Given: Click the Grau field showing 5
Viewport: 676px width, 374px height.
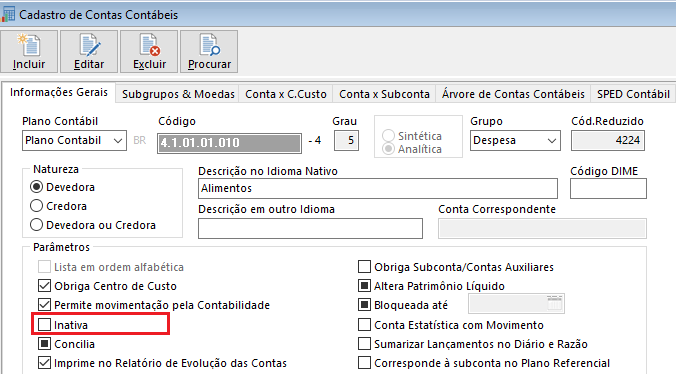Looking at the screenshot, I should (x=346, y=140).
